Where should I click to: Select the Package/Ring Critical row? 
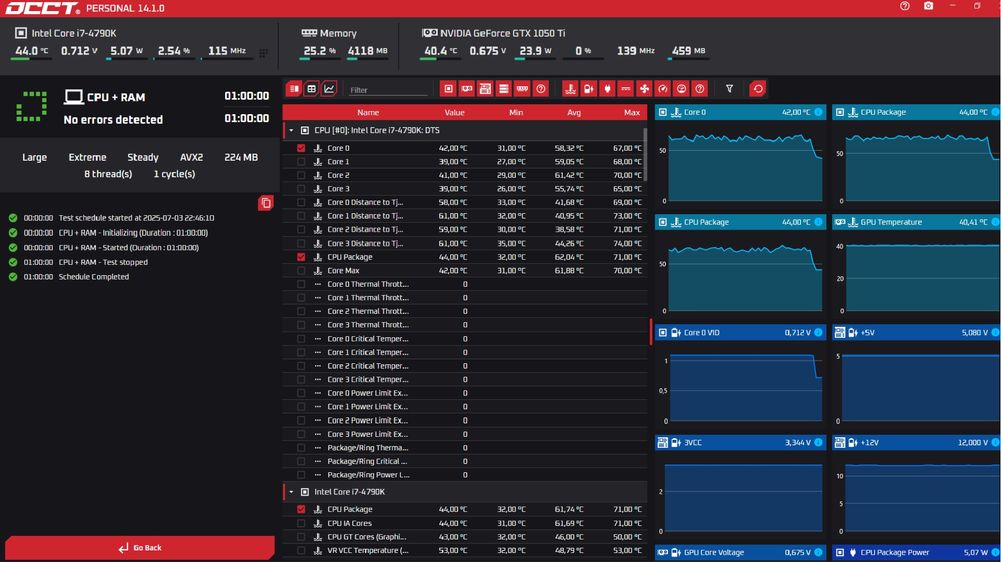tap(465, 461)
